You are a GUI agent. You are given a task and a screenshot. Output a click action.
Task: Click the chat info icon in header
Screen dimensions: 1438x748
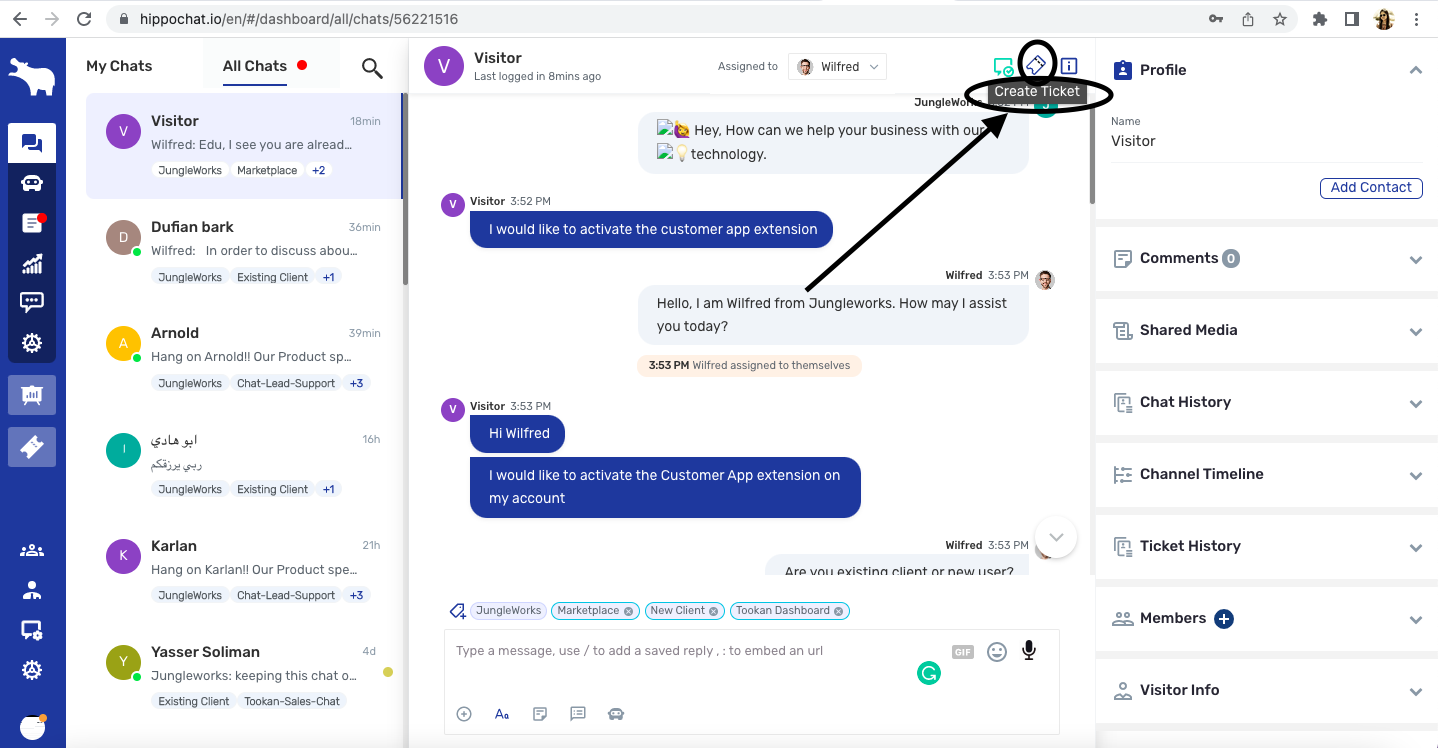(1069, 66)
